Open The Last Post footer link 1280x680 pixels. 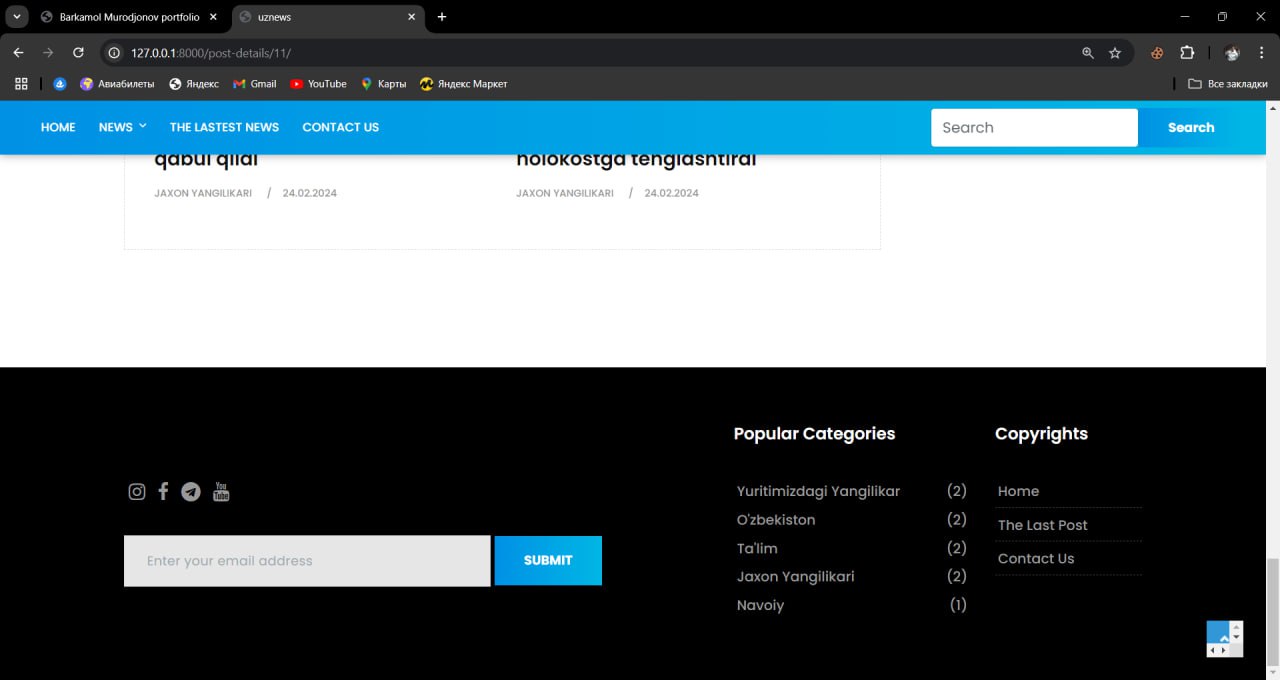(1042, 525)
